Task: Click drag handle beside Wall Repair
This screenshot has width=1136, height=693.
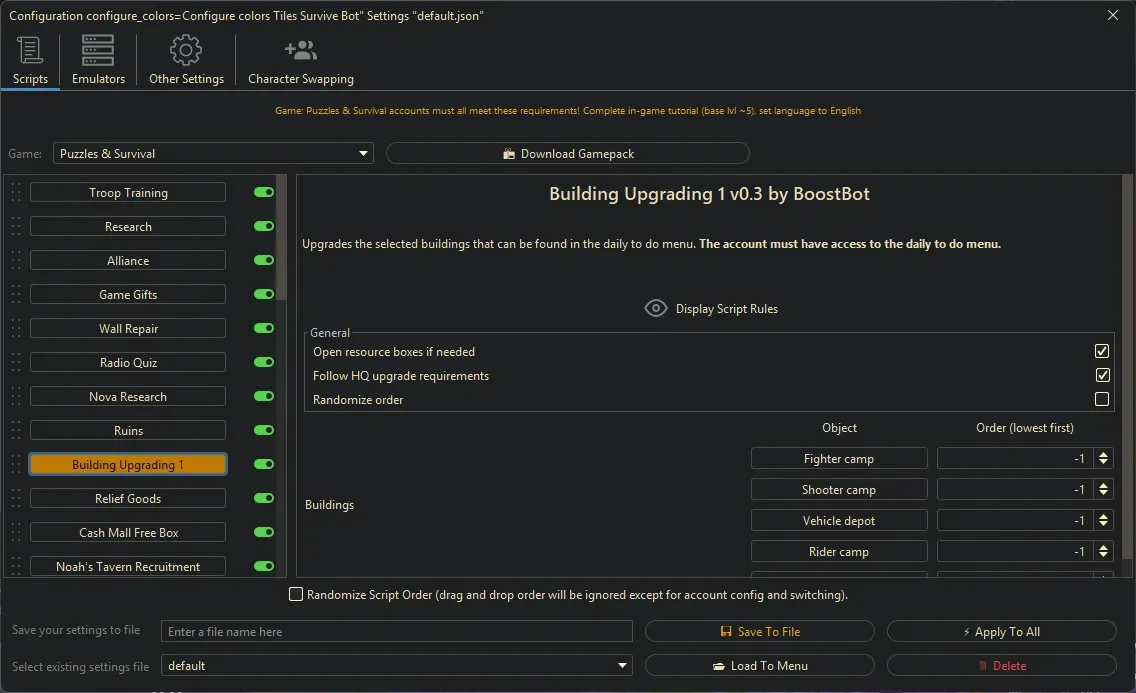Action: click(15, 329)
